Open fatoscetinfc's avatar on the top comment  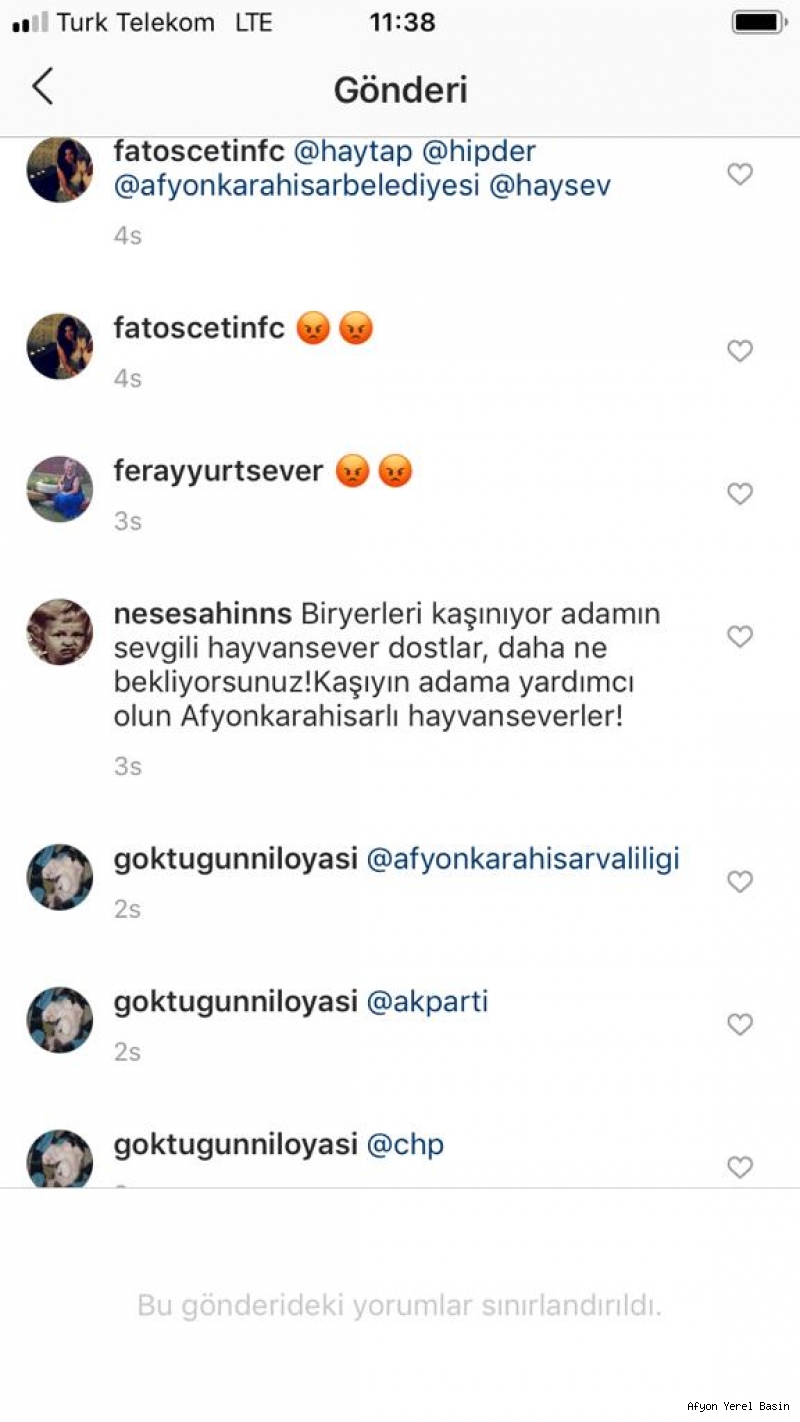pos(59,169)
